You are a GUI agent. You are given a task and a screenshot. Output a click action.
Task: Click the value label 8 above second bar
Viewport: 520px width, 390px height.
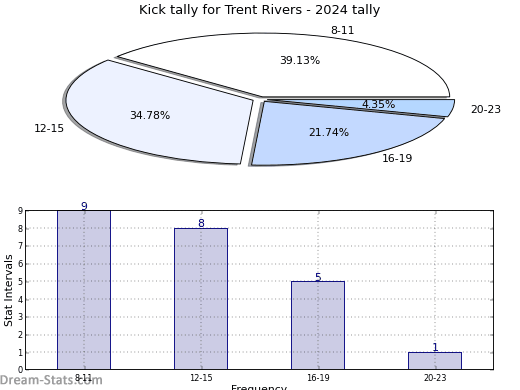click(x=201, y=223)
